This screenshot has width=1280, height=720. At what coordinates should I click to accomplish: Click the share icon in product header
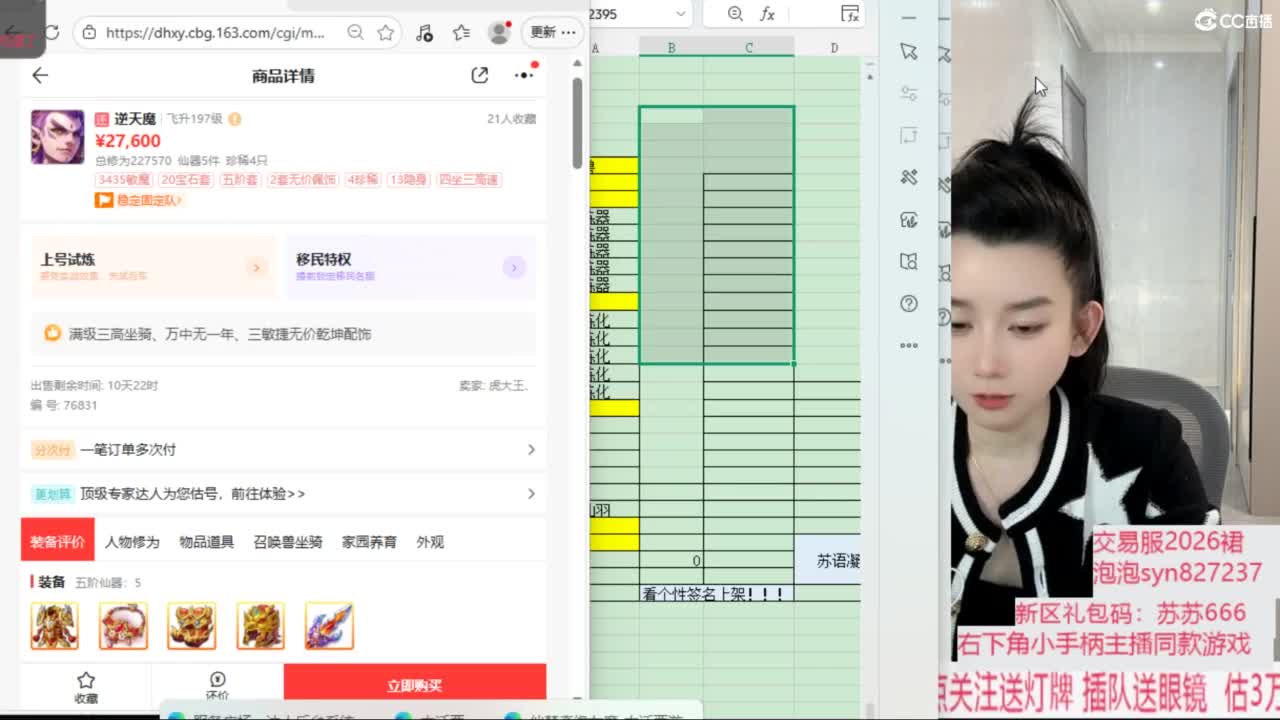(x=480, y=75)
